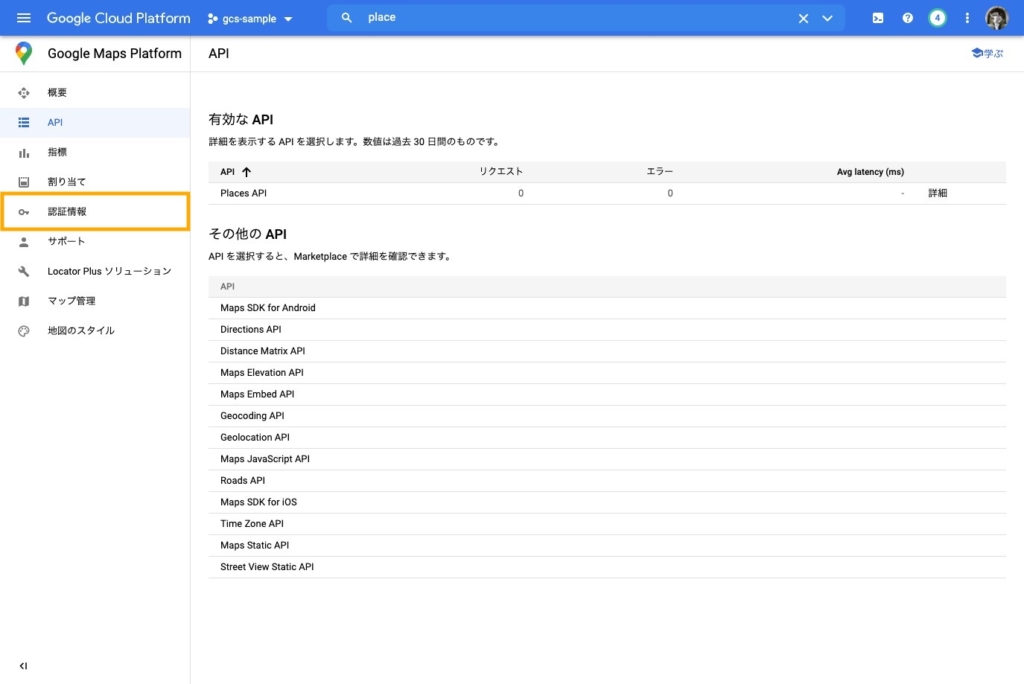Click the 指標 bar chart icon

click(x=24, y=152)
